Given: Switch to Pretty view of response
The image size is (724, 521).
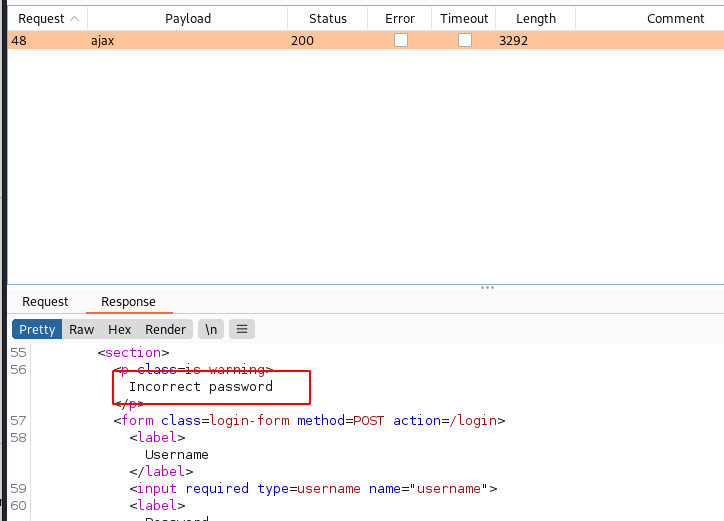Looking at the screenshot, I should tap(37, 329).
